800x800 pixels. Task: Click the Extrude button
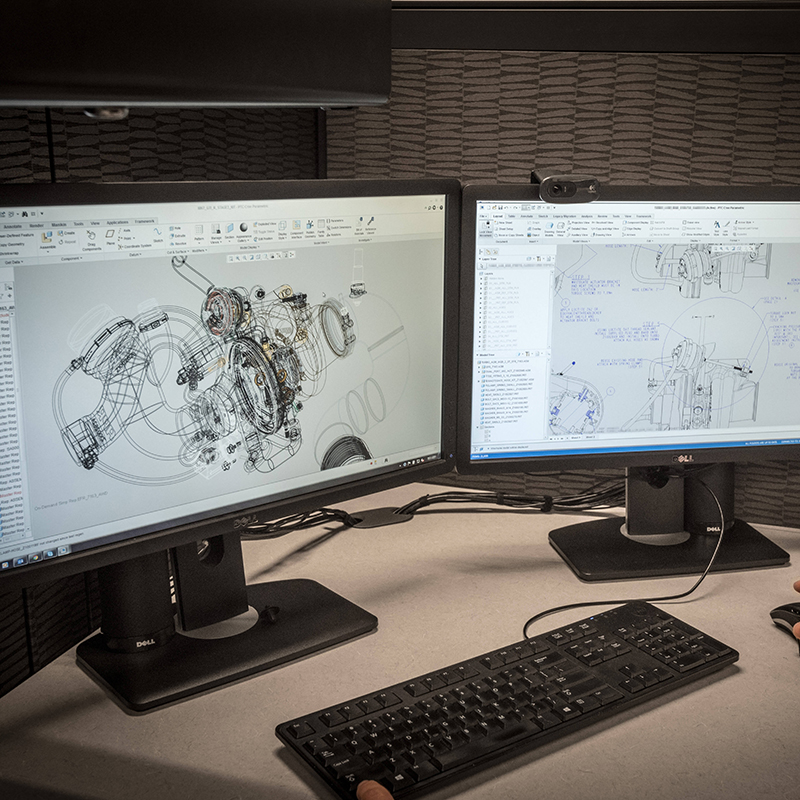[177, 236]
